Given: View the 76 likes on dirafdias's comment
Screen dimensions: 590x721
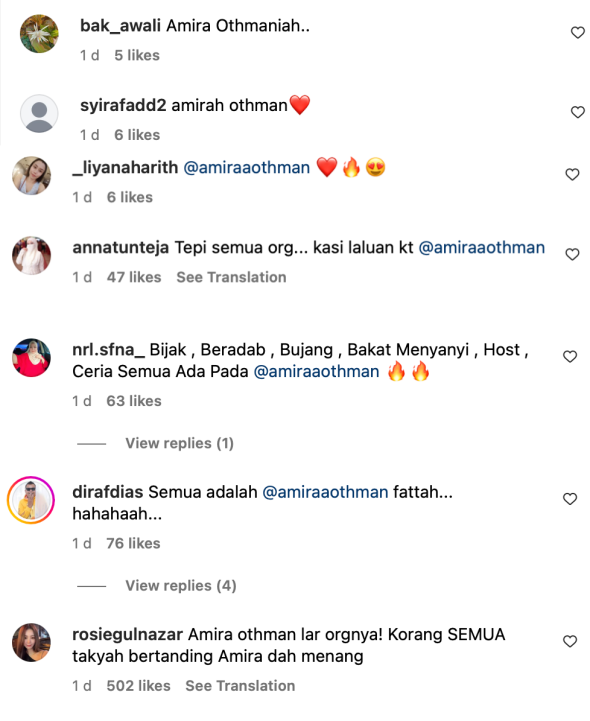Looking at the screenshot, I should (x=133, y=544).
